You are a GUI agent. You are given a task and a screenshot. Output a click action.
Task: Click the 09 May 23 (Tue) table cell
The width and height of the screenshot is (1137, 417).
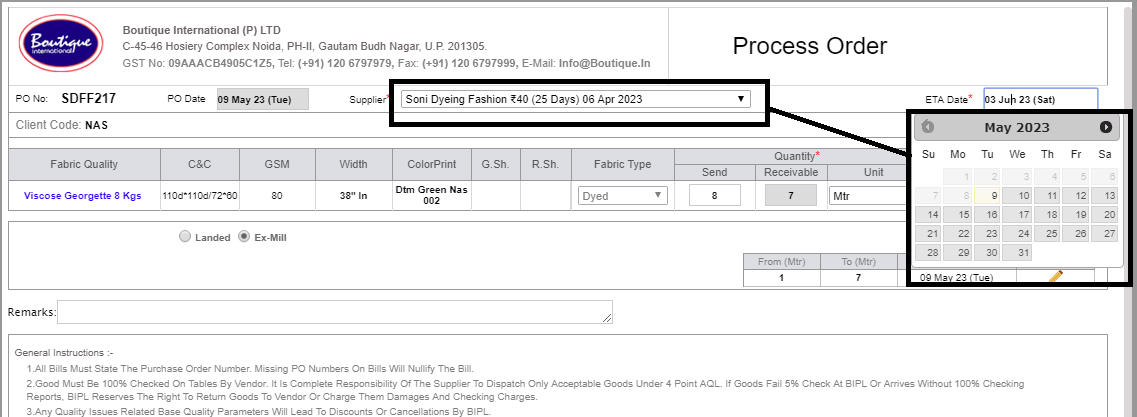pos(956,277)
